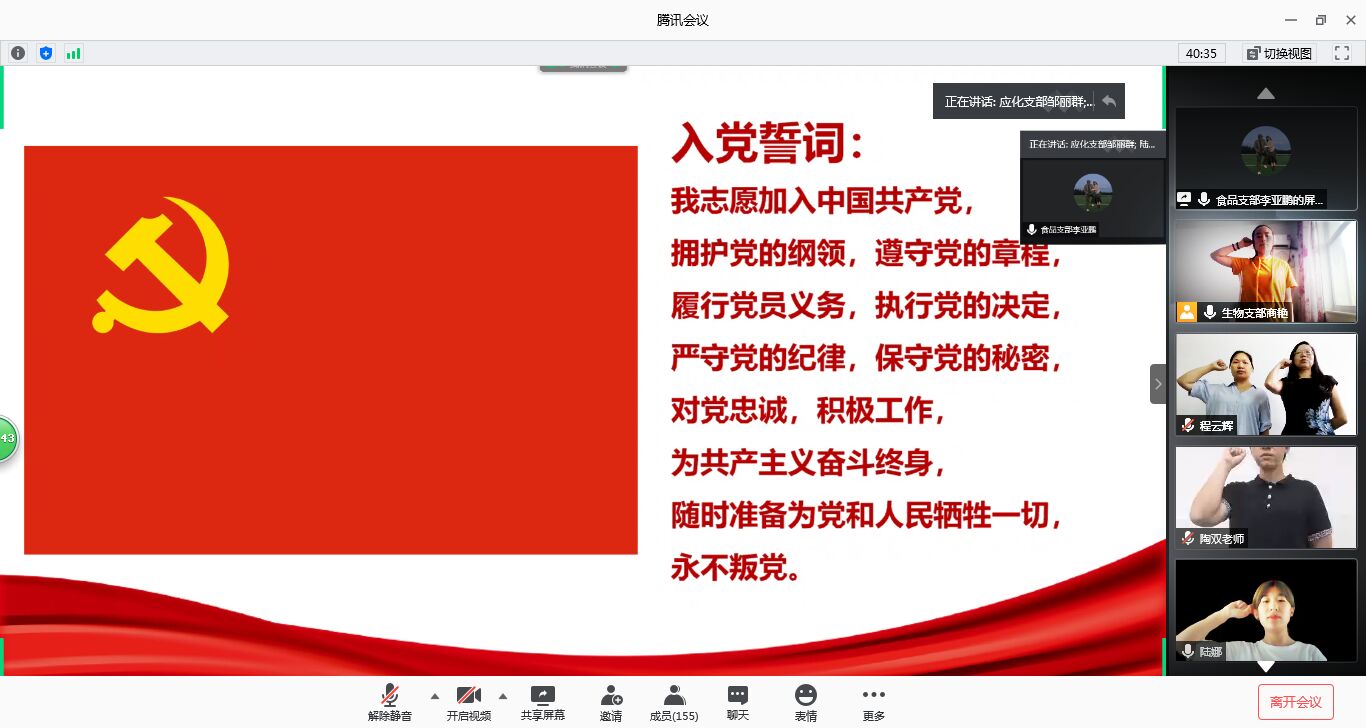Click the 邀请 invite icon
The width and height of the screenshot is (1366, 728).
pyautogui.click(x=611, y=703)
